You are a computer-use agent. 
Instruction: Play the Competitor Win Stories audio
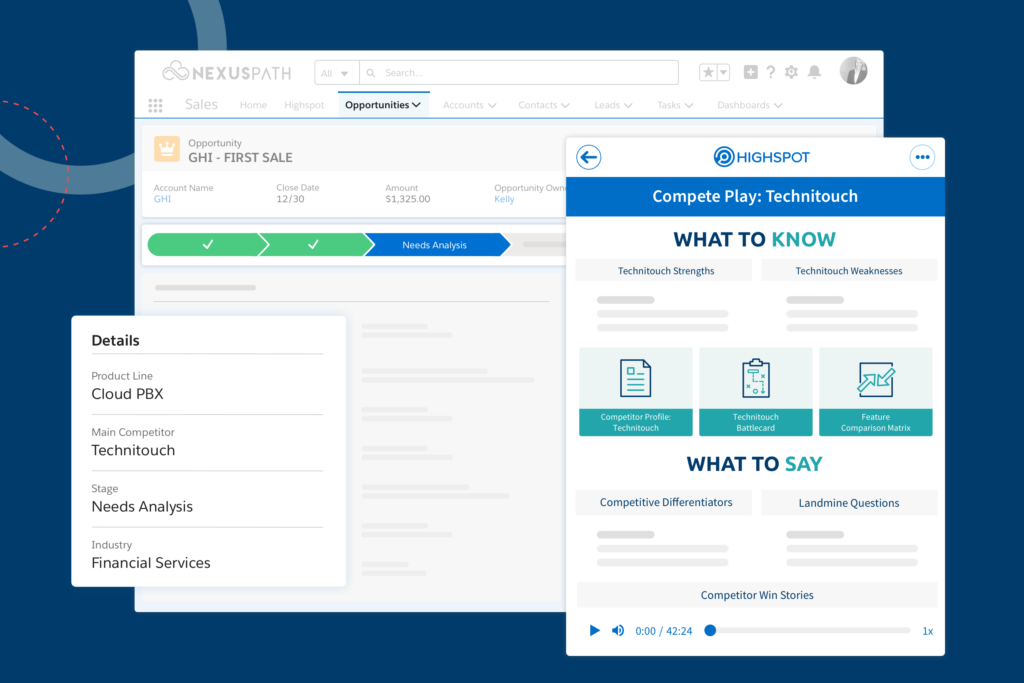pos(594,630)
